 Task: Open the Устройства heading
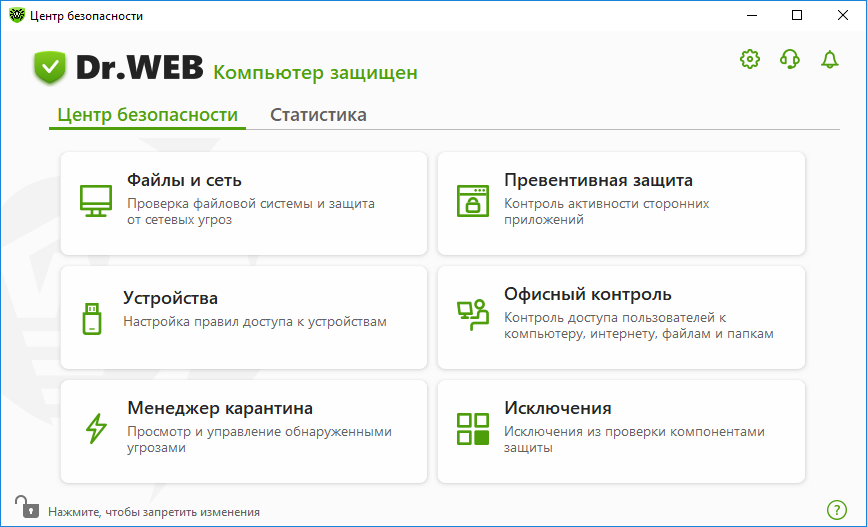click(170, 298)
